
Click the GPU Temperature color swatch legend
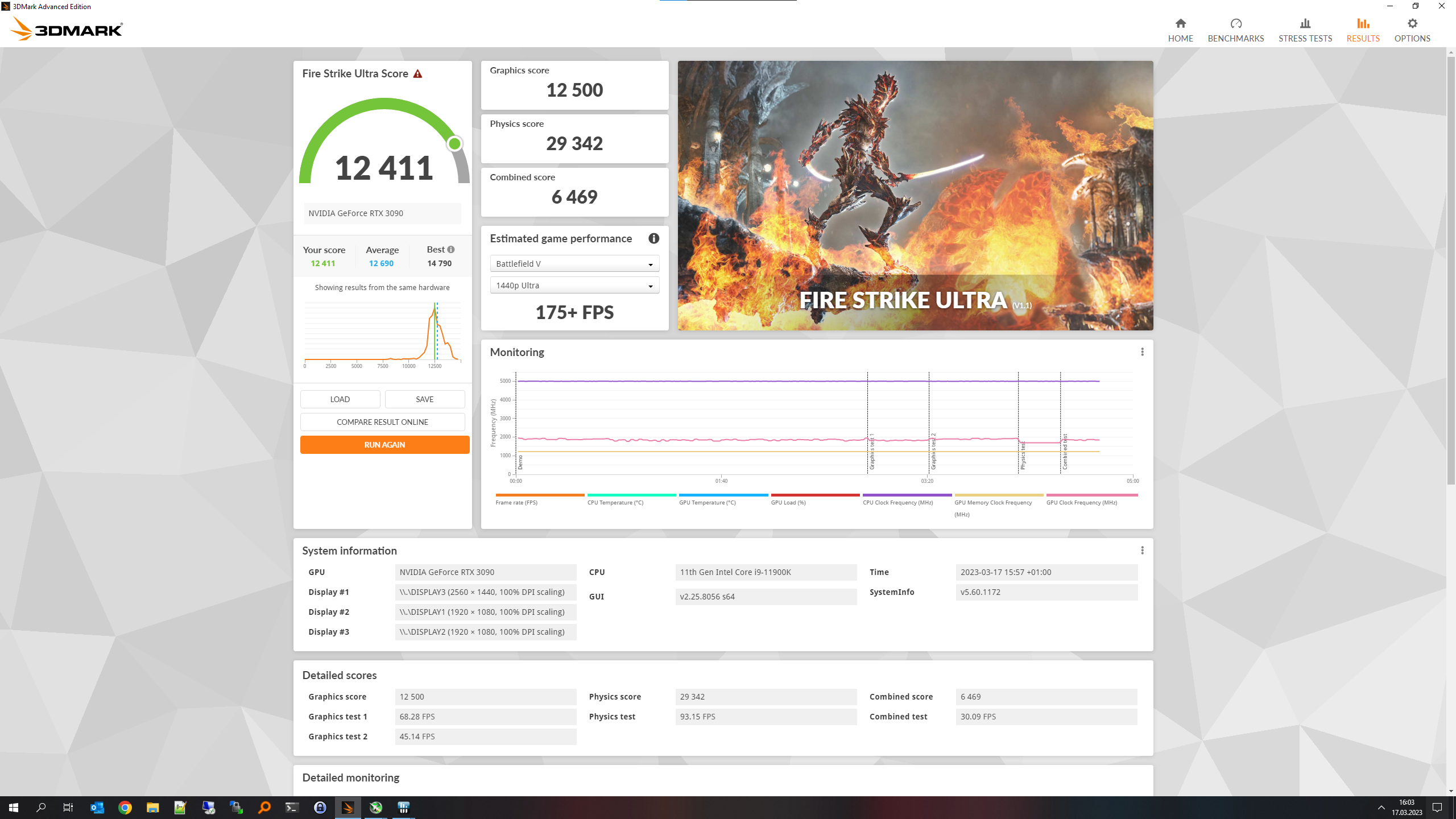[x=723, y=495]
